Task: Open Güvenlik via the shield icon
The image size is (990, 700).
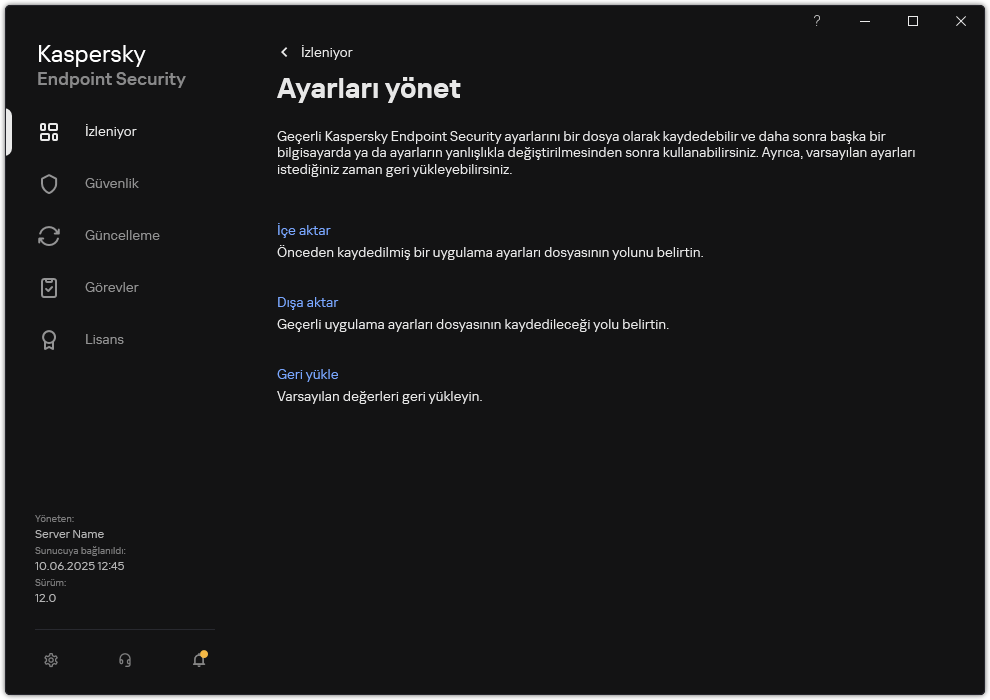Action: pos(49,183)
